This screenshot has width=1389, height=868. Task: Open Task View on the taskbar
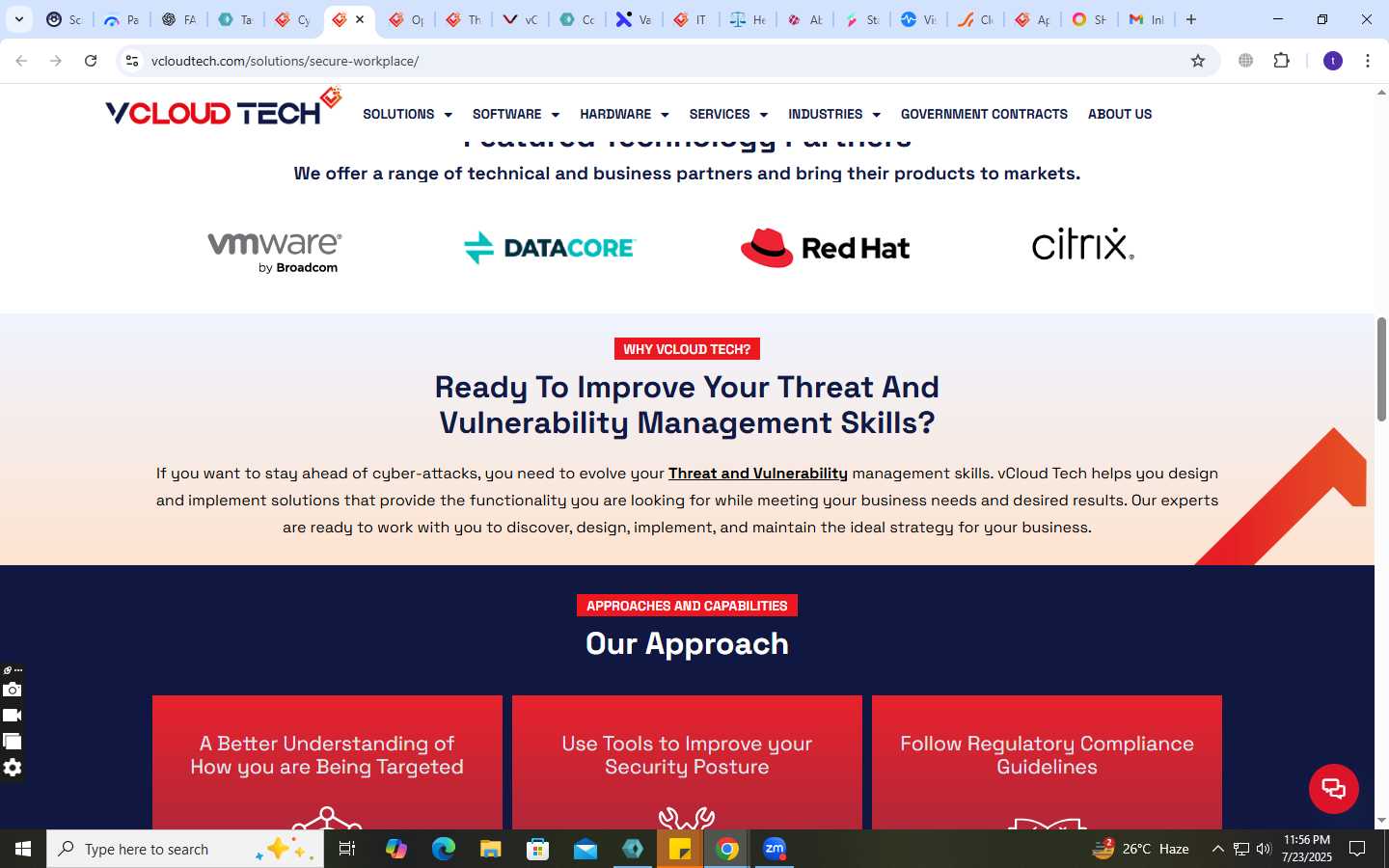(347, 849)
